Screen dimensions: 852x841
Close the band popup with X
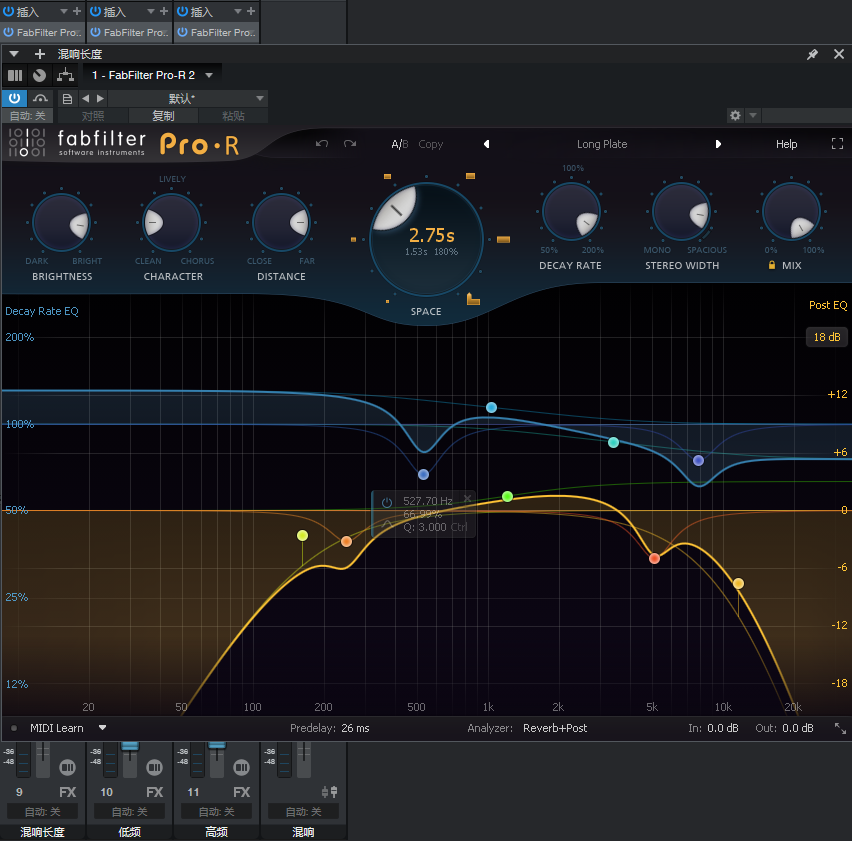pyautogui.click(x=467, y=498)
